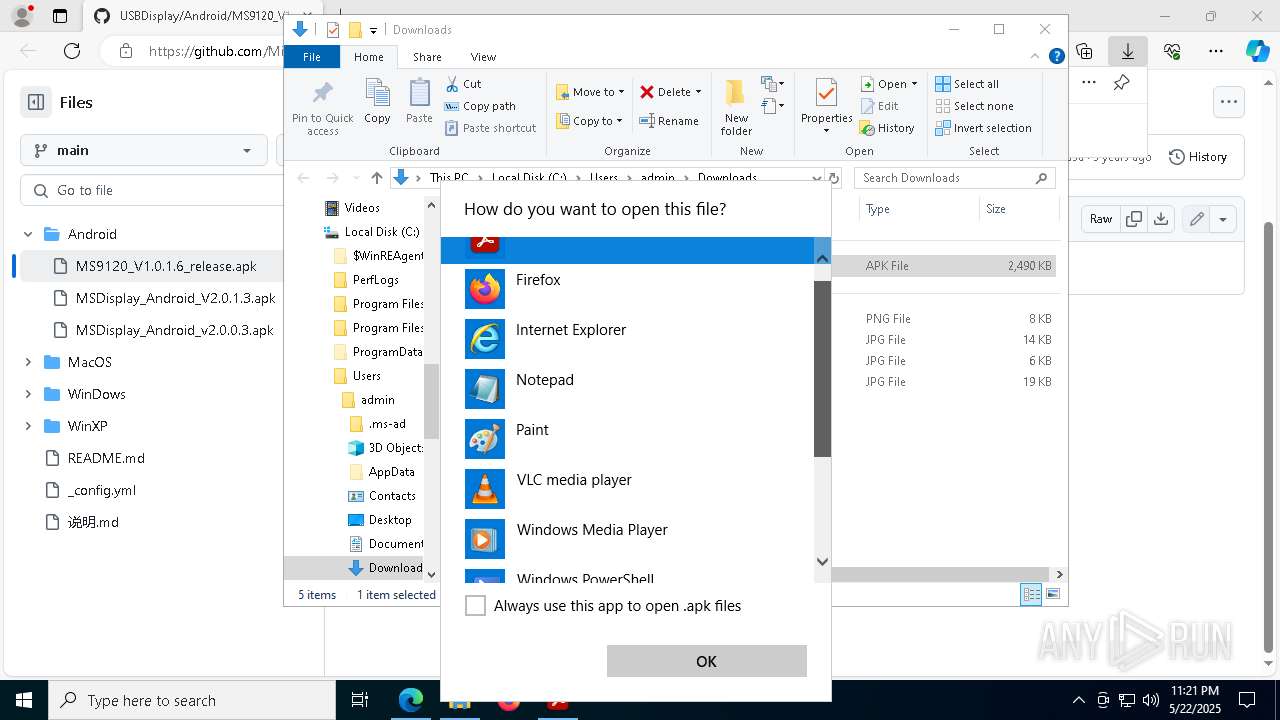
Task: Open _config.yml in the GitHub file tree
Action: (x=102, y=490)
